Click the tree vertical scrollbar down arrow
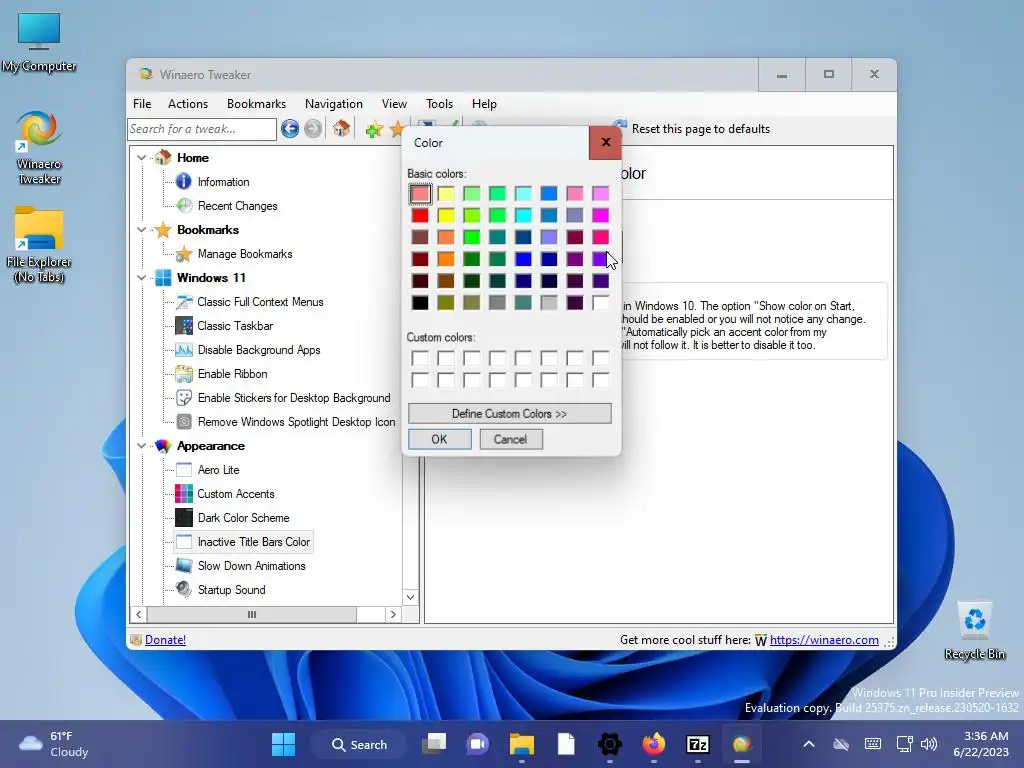The image size is (1024, 768). coord(410,597)
